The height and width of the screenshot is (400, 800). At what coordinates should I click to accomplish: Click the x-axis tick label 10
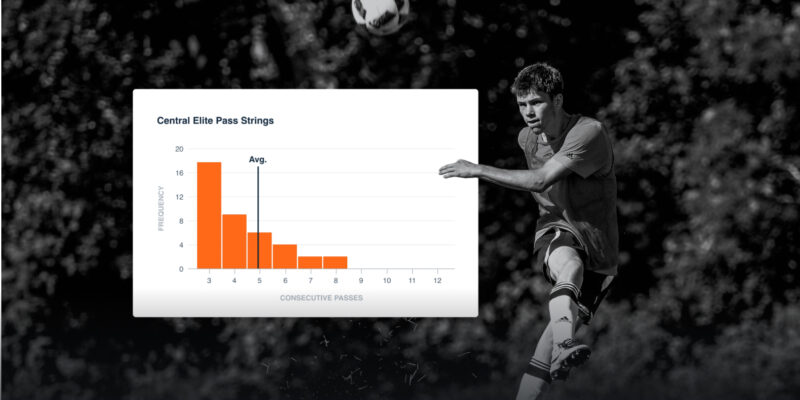386,282
